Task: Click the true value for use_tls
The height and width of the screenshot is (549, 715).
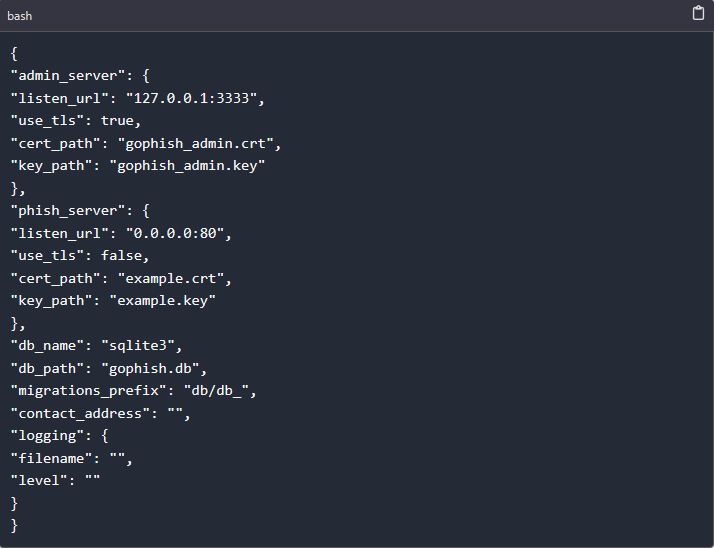Action: point(117,120)
